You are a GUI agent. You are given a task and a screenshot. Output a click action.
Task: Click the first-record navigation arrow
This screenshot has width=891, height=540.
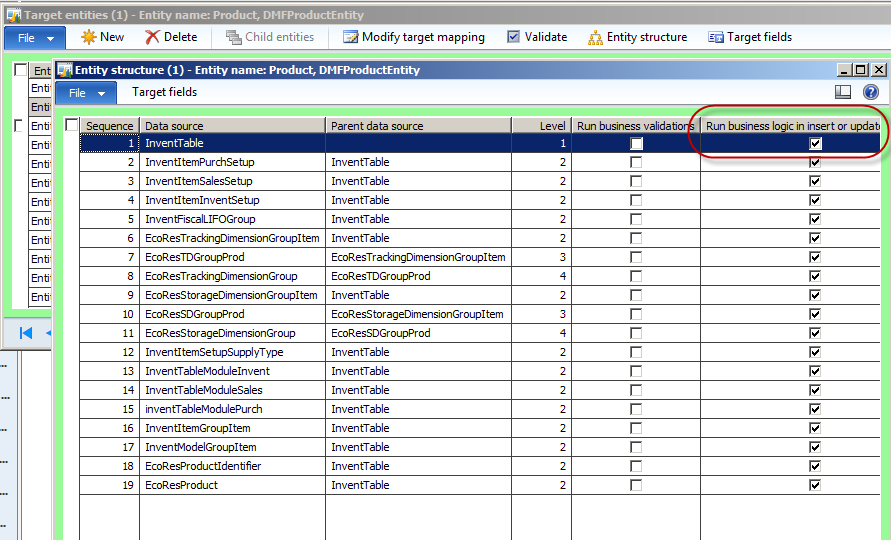click(x=25, y=333)
